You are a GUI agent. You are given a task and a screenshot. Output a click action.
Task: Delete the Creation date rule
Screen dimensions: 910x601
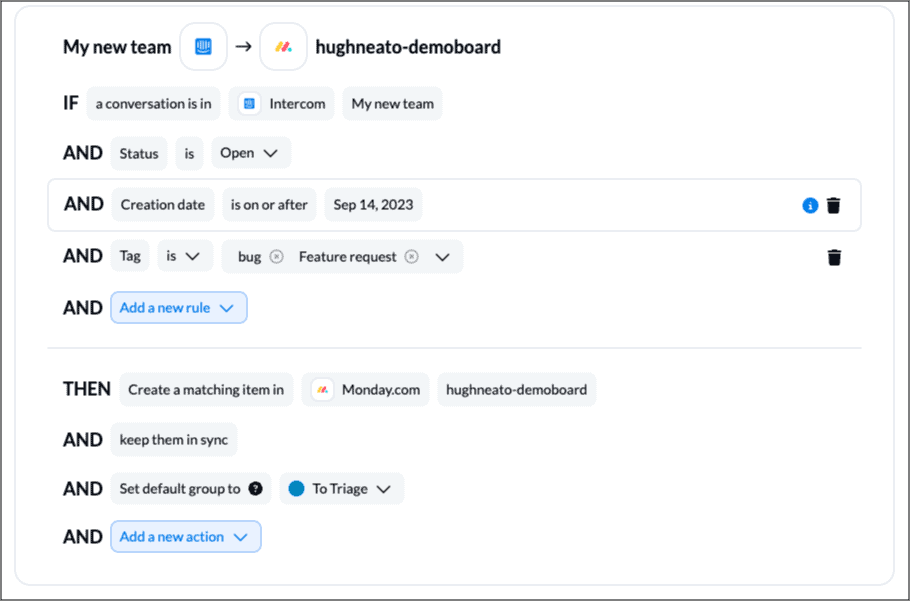pos(833,205)
